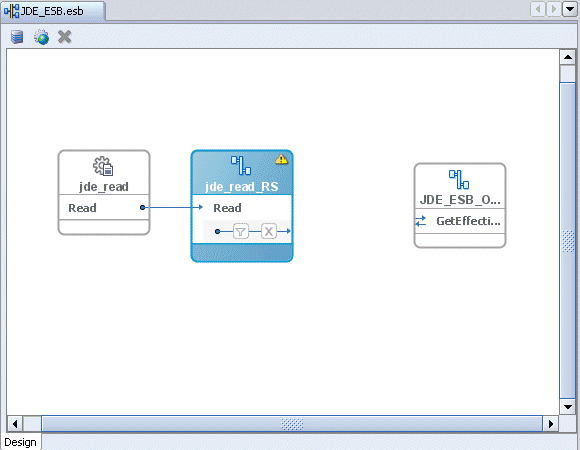
Task: Click the GetEffecti... two-way arrows icon
Action: [x=421, y=221]
